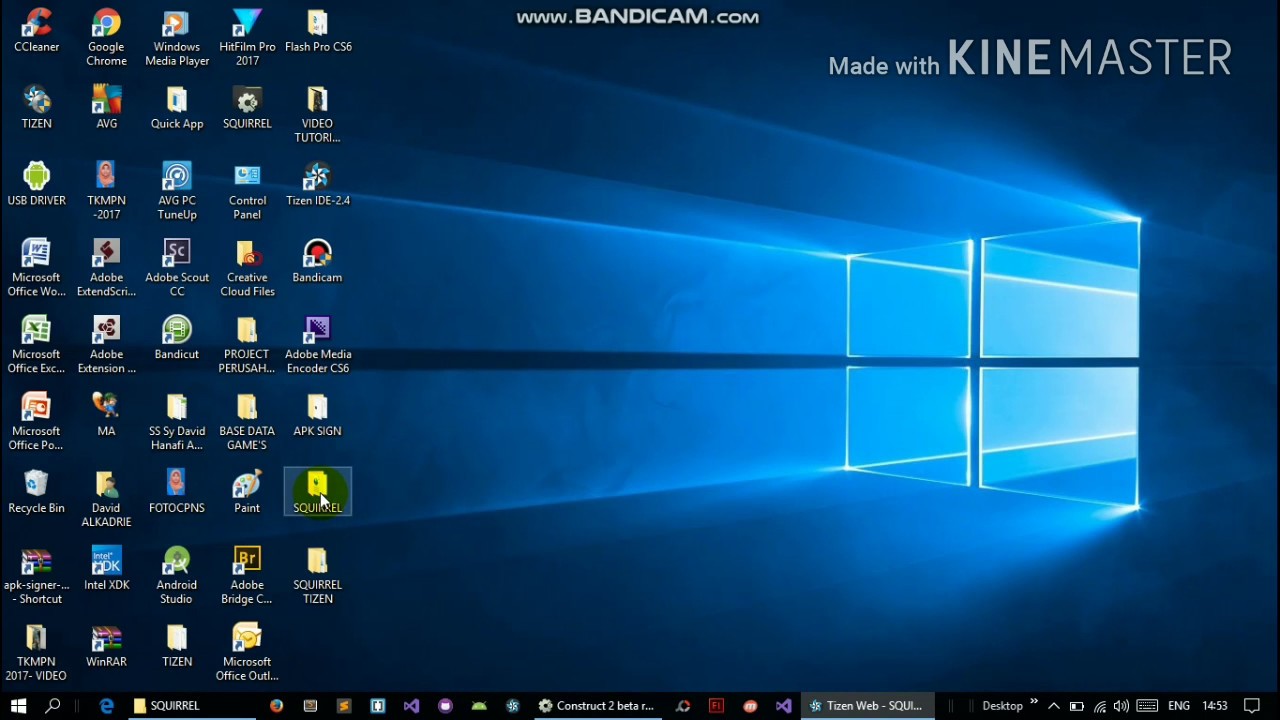
Task: Open Sublime Text from the taskbar
Action: (x=344, y=706)
